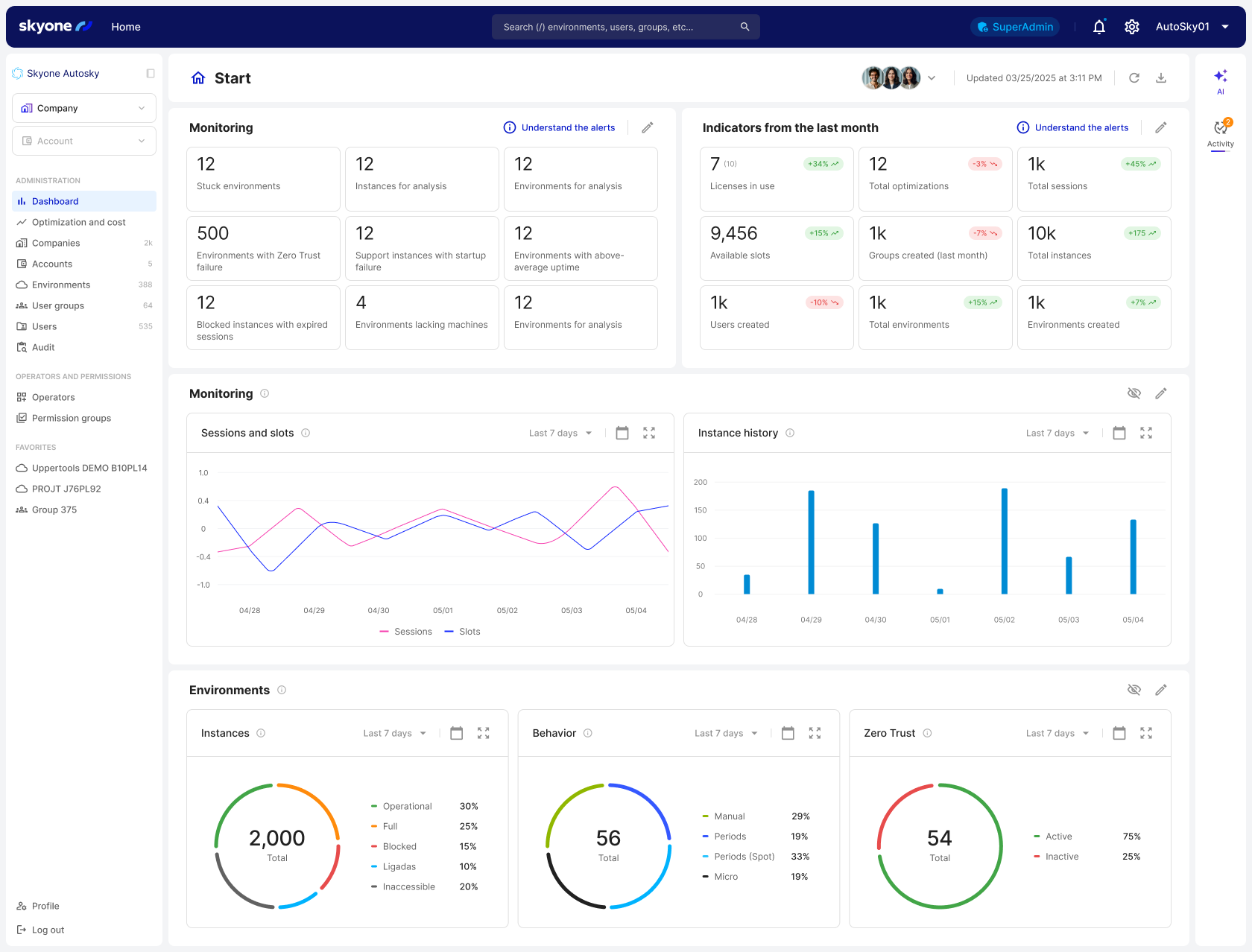Open the AutoSky01 account menu
The height and width of the screenshot is (952, 1252).
click(x=1192, y=27)
